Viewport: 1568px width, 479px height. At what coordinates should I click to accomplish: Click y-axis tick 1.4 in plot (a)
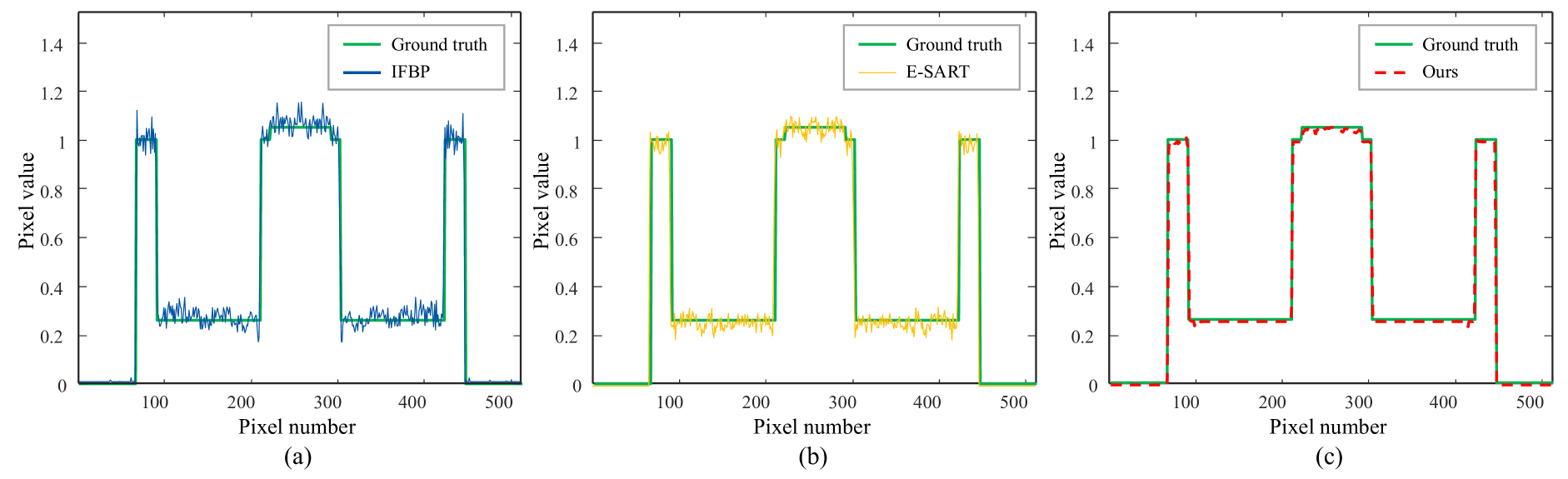tap(52, 45)
